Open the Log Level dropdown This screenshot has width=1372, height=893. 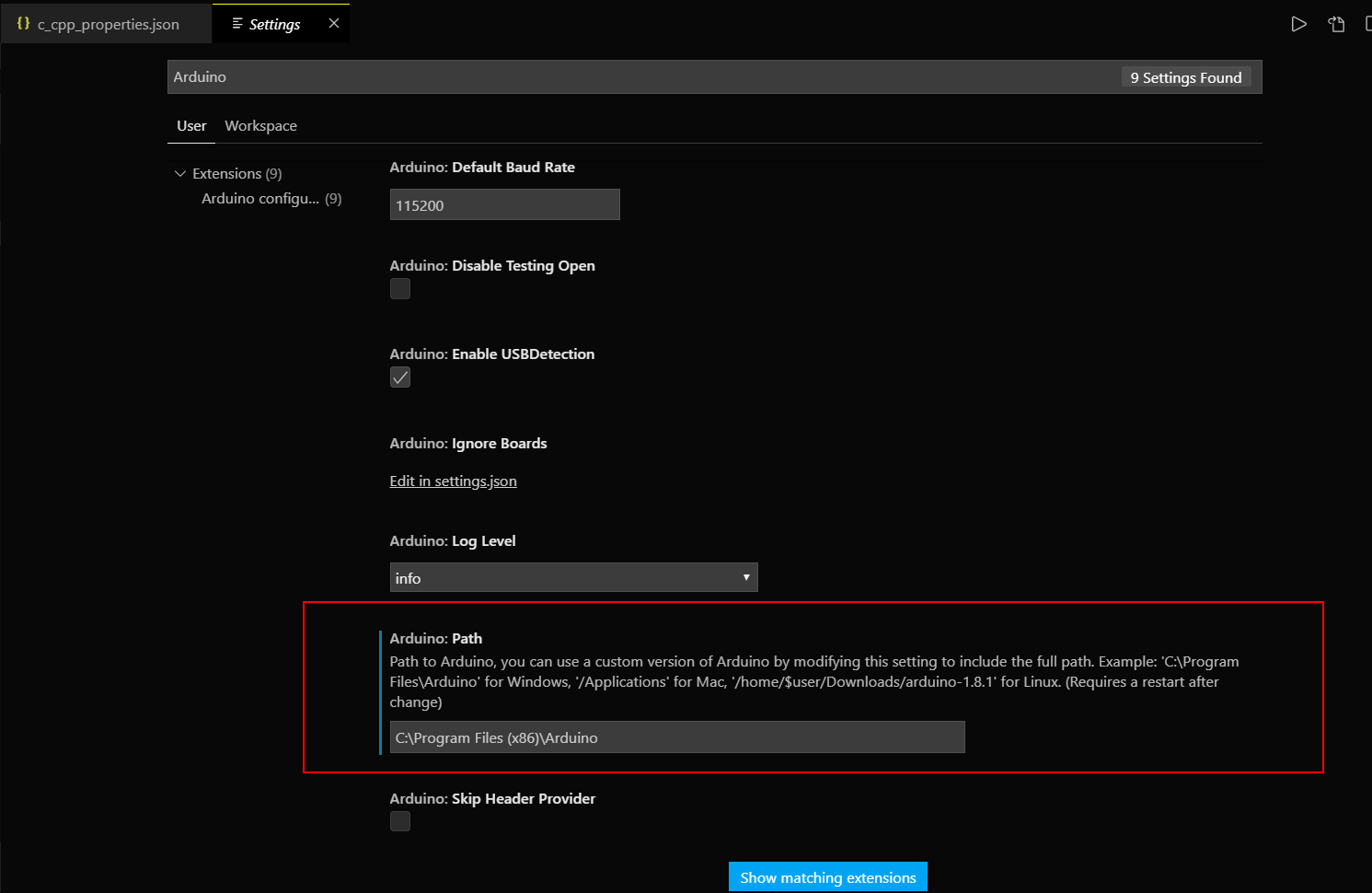[x=573, y=577]
